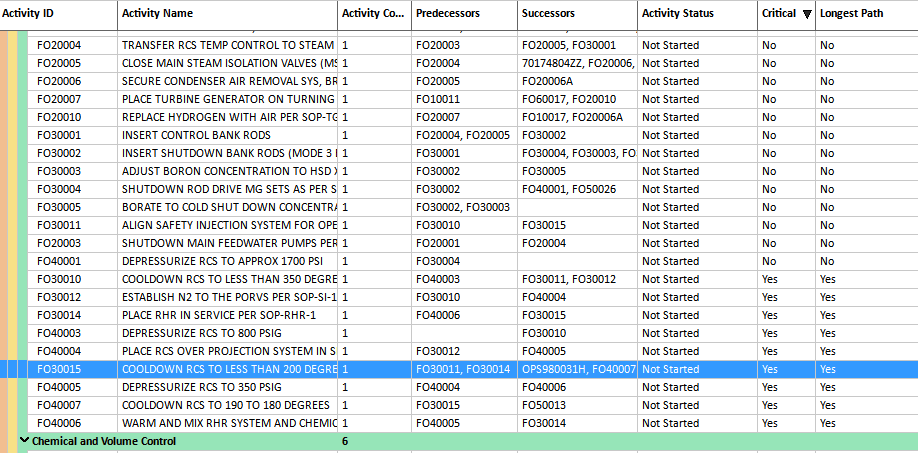The height and width of the screenshot is (453, 918).
Task: Select activity ID FO20003
Action: click(x=59, y=243)
